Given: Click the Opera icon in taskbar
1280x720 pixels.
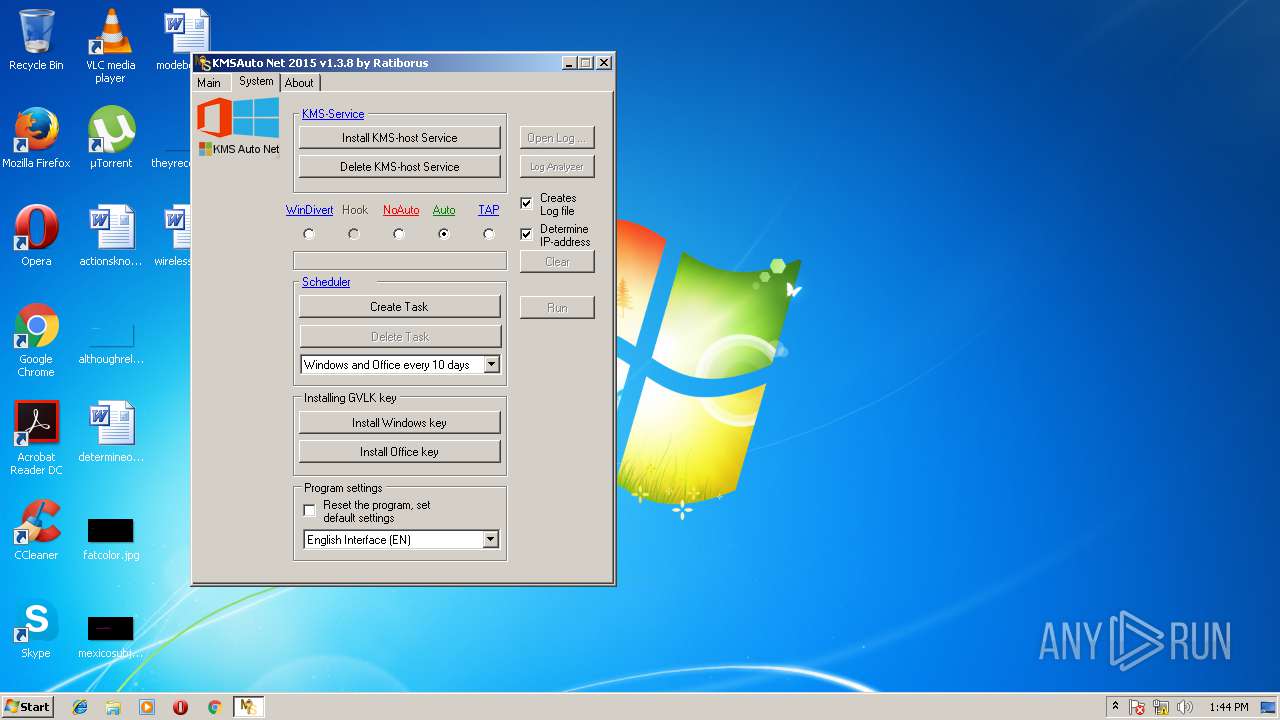Looking at the screenshot, I should (x=180, y=707).
